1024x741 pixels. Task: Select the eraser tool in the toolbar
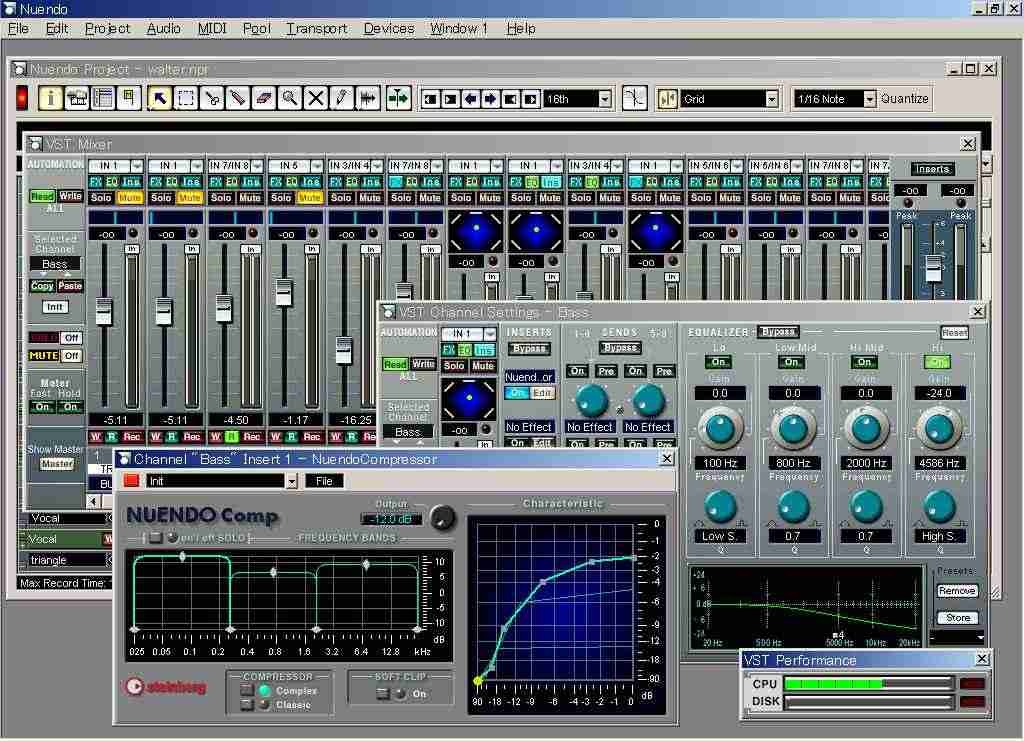coord(263,99)
